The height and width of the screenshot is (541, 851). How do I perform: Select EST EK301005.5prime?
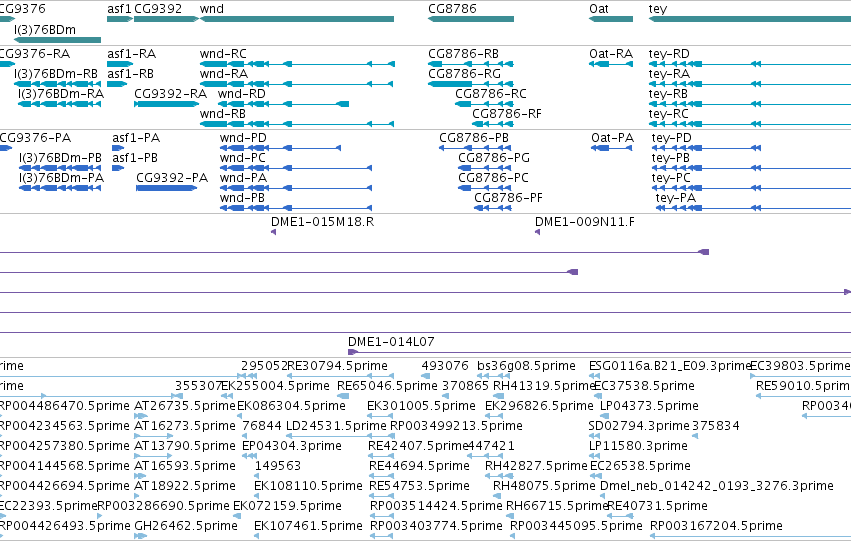(380, 416)
